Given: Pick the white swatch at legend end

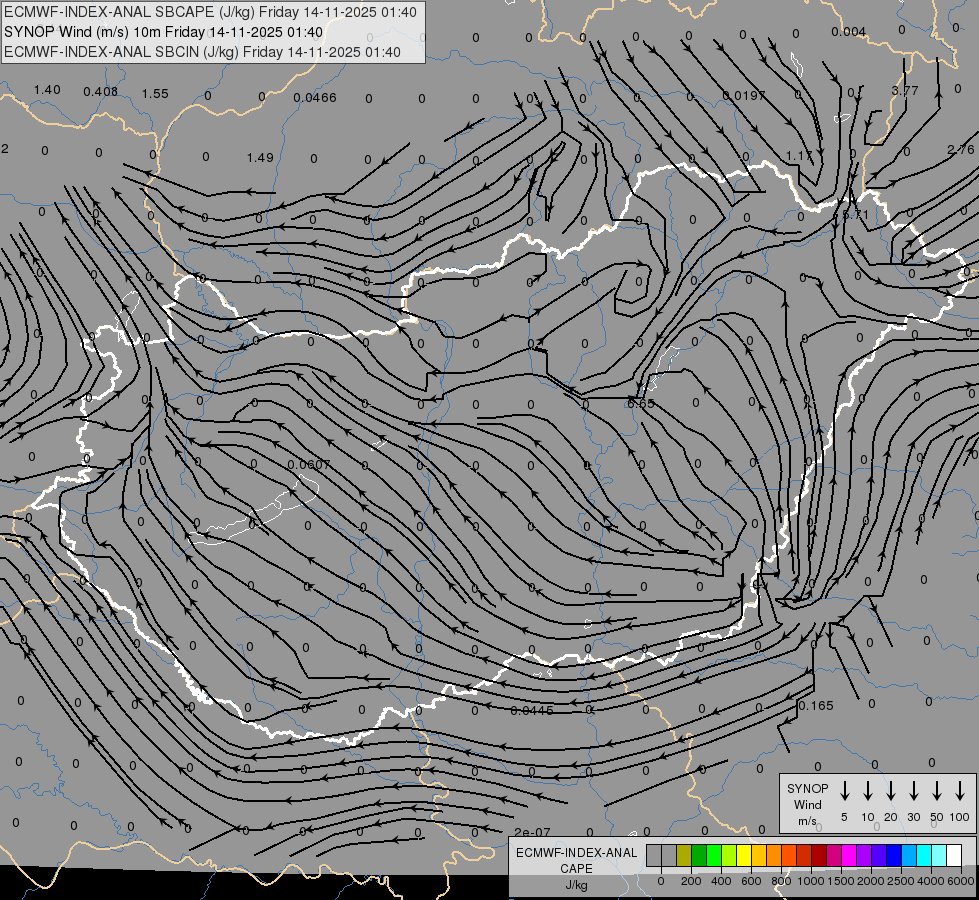Looking at the screenshot, I should point(953,855).
